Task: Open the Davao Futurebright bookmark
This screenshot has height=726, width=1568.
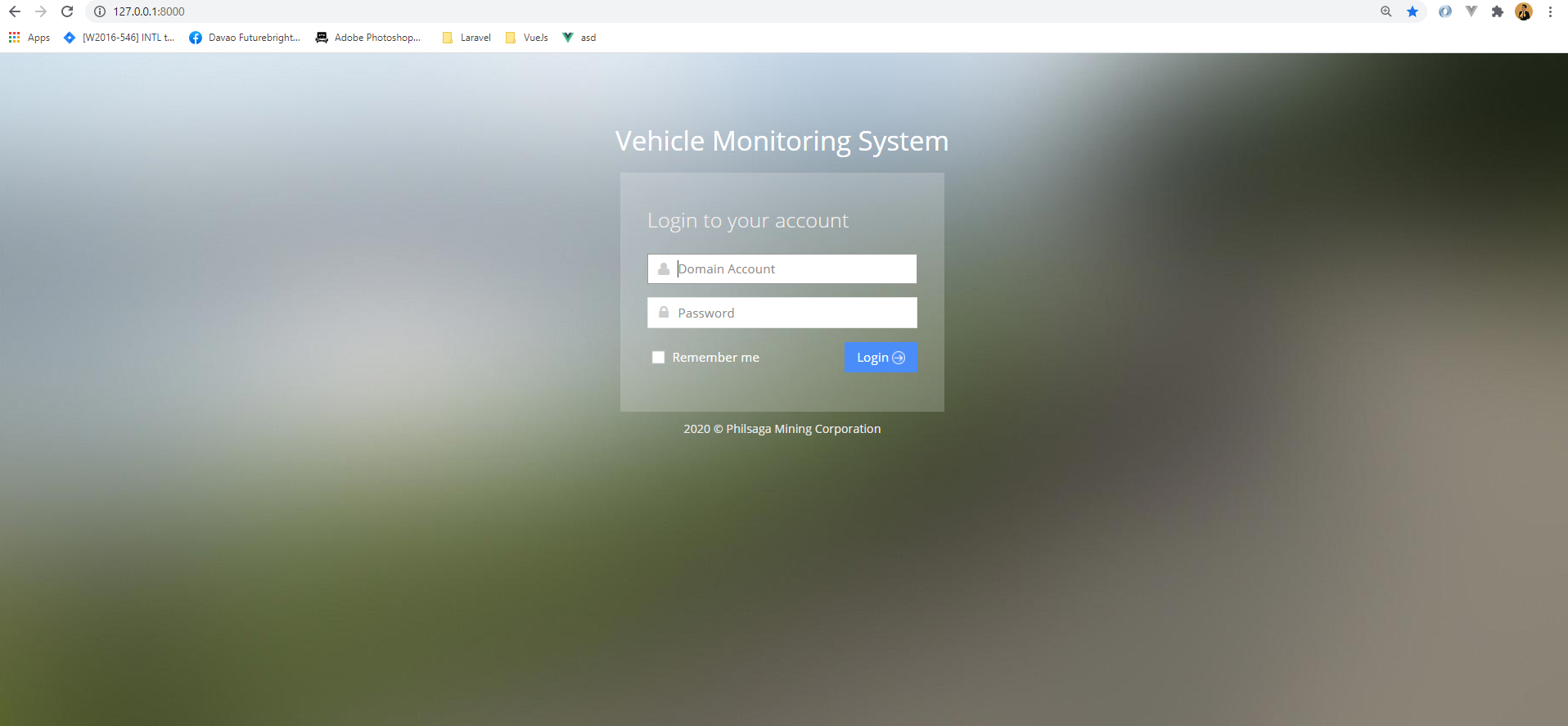Action: 245,38
